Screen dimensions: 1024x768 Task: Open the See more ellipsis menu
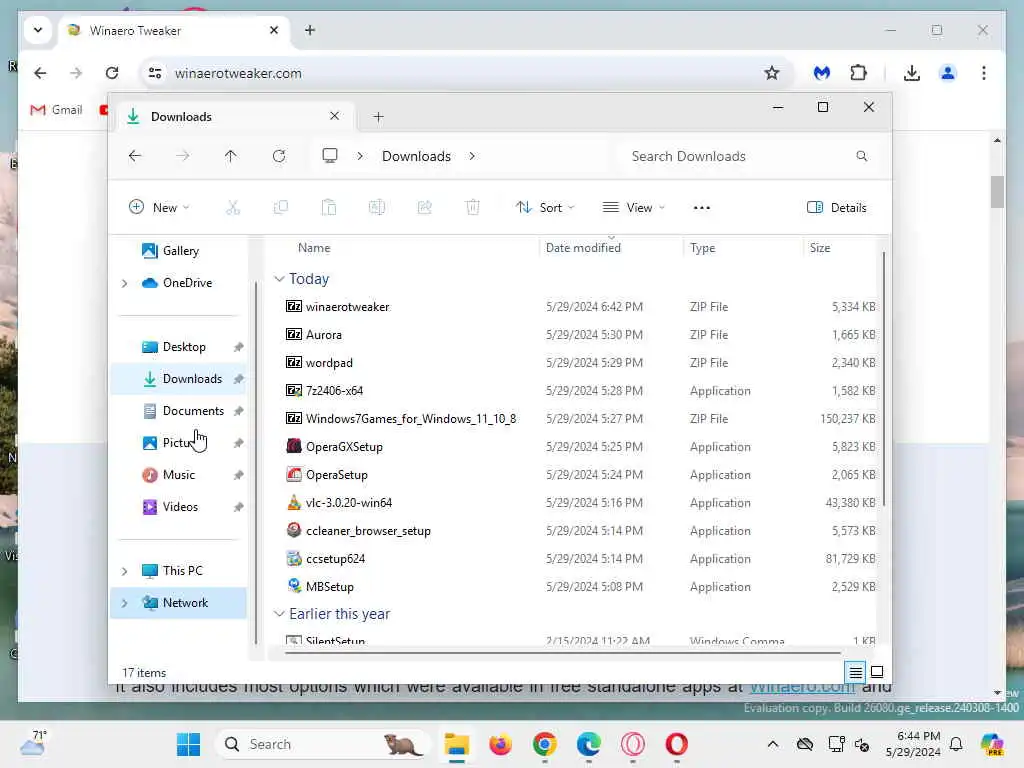coord(701,208)
